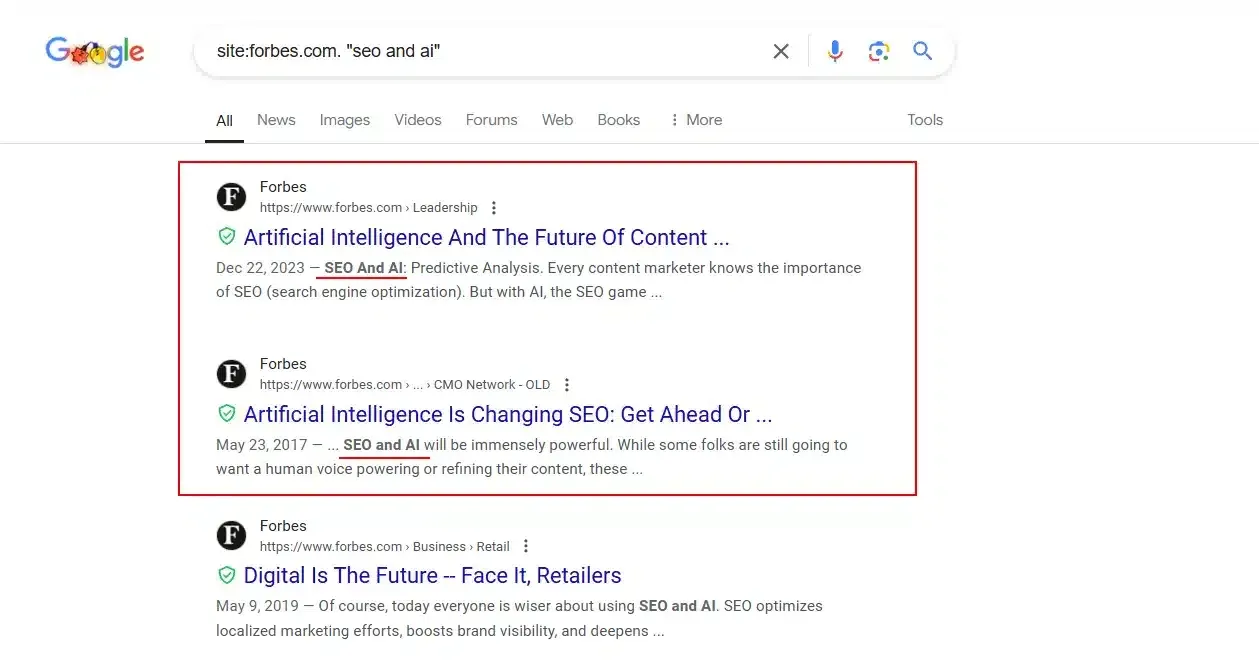Viewport: 1259px width, 665px height.
Task: Click the microphone icon for voice search
Action: coord(835,50)
